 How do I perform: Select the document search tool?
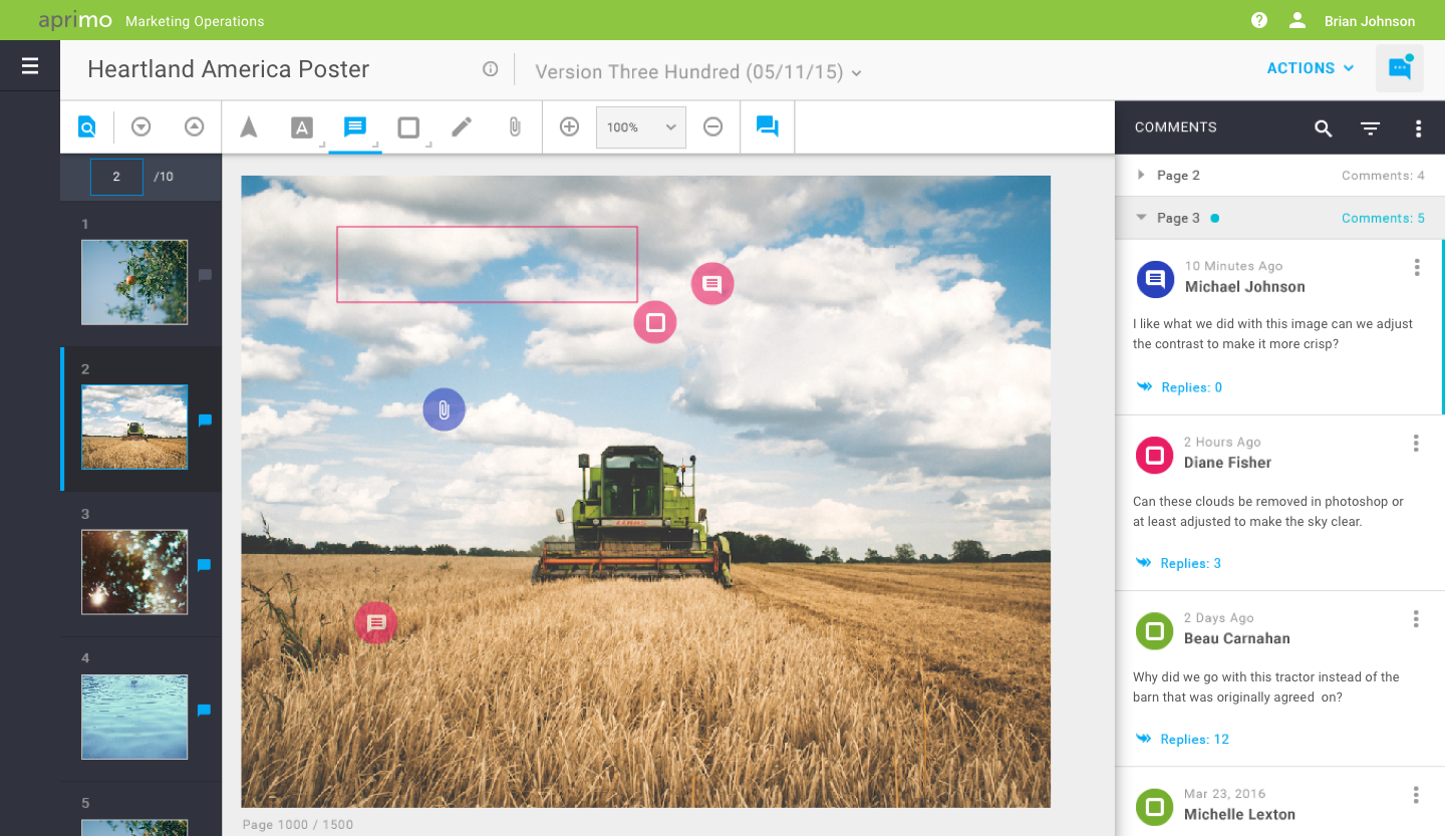(87, 127)
